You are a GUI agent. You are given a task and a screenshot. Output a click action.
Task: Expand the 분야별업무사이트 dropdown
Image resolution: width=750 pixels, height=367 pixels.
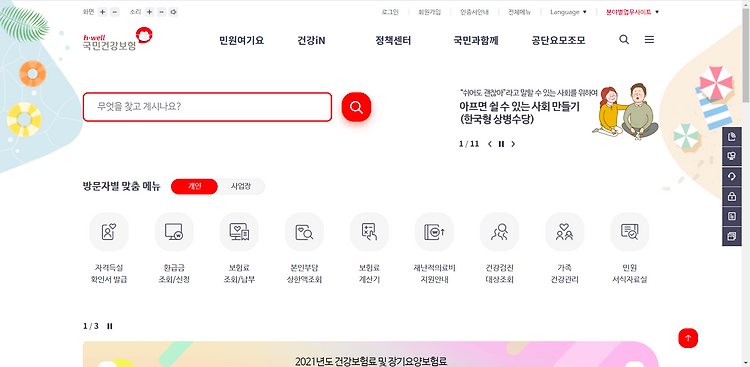click(632, 12)
